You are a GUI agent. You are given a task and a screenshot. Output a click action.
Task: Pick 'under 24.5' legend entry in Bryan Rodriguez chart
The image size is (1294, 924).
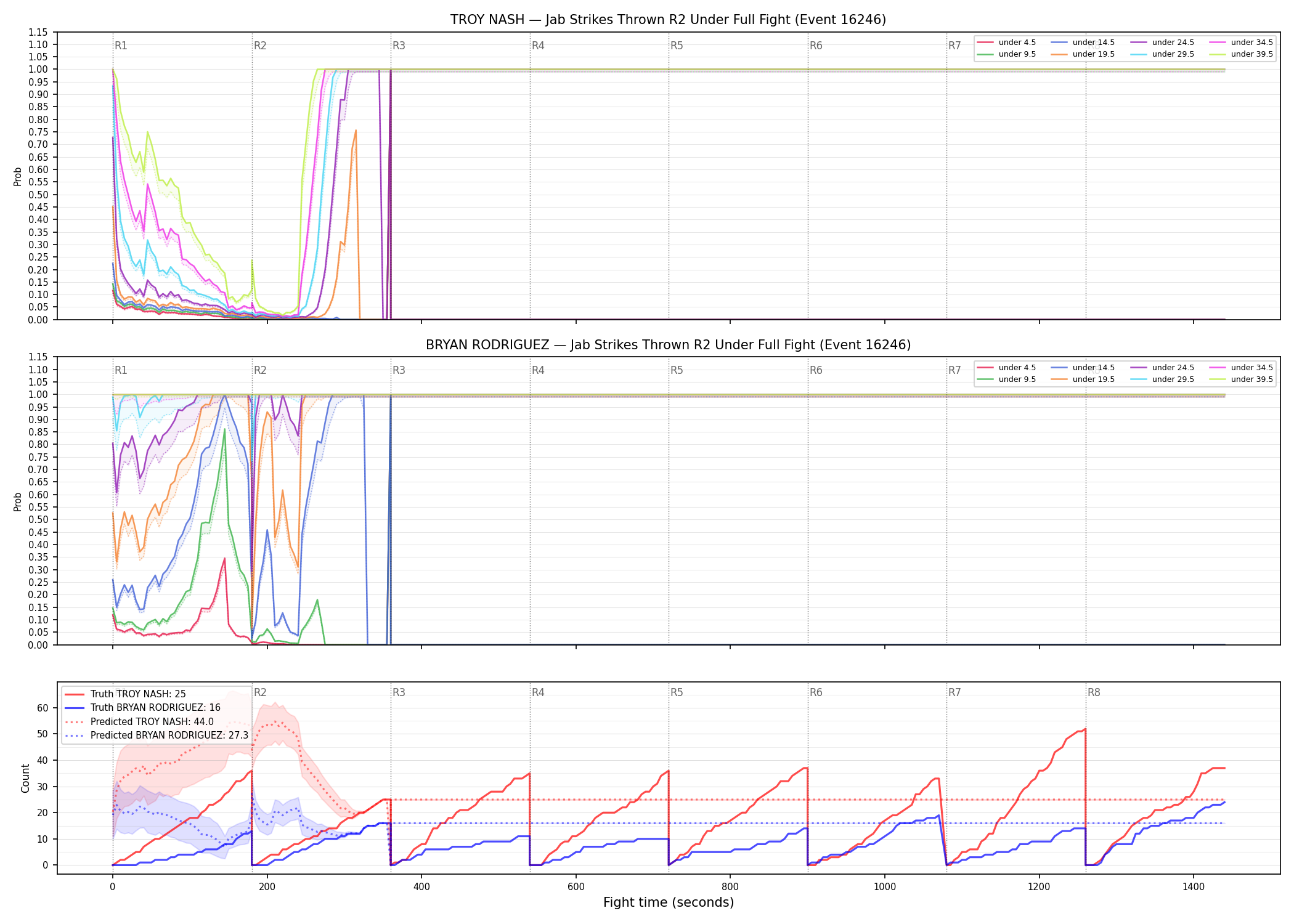1162,368
